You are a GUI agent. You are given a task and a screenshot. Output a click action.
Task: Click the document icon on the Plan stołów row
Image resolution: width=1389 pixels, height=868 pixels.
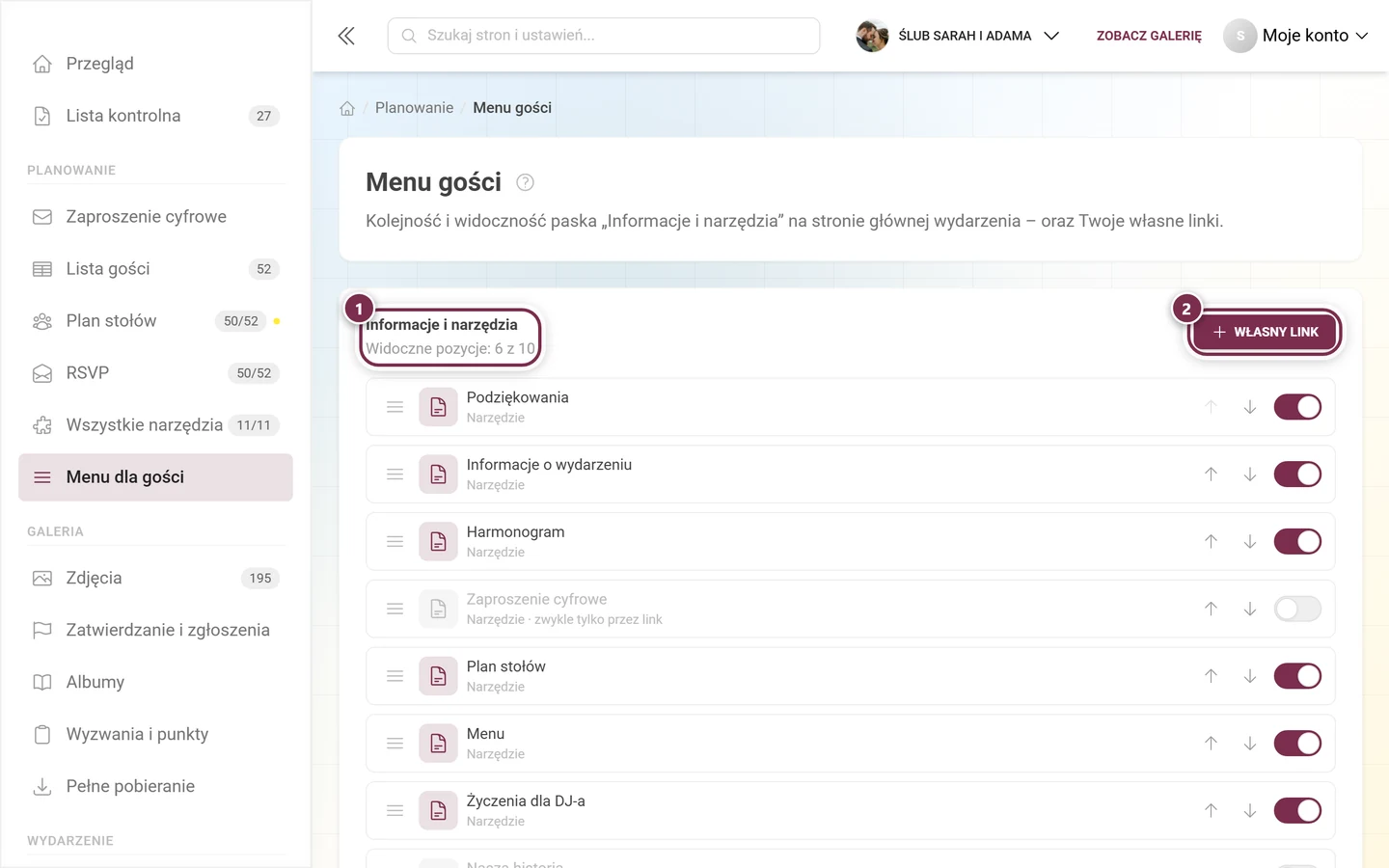438,676
